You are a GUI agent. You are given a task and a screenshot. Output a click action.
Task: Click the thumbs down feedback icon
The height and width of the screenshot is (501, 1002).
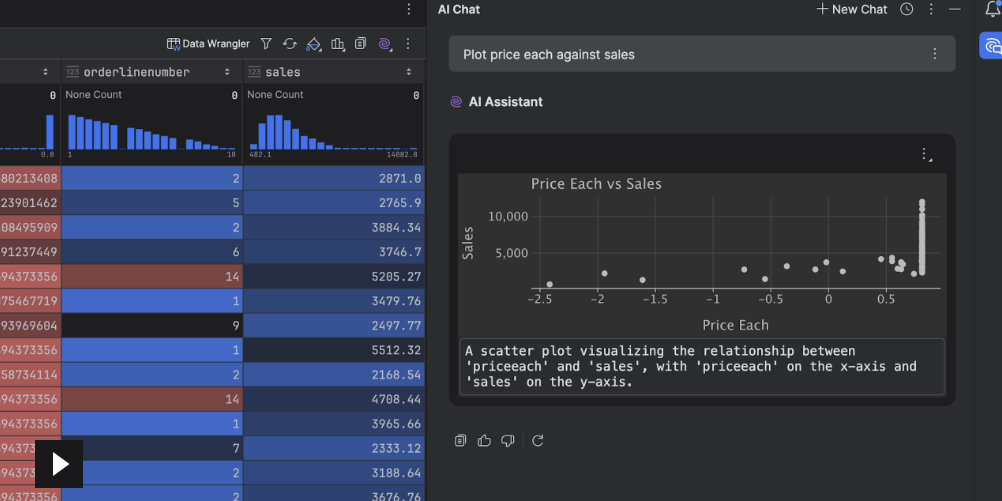pyautogui.click(x=507, y=440)
